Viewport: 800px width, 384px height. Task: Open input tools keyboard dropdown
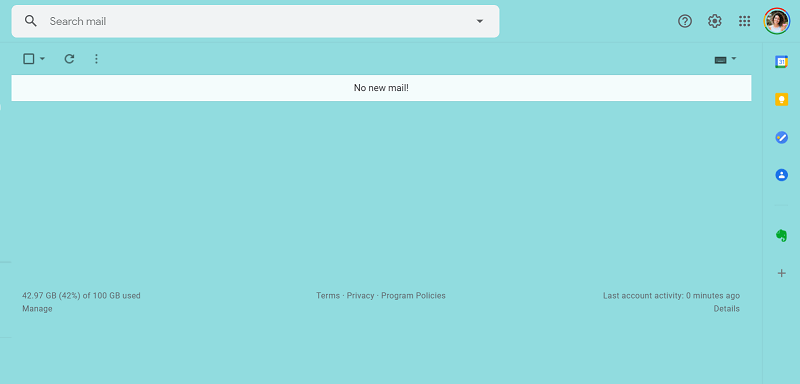pyautogui.click(x=726, y=60)
